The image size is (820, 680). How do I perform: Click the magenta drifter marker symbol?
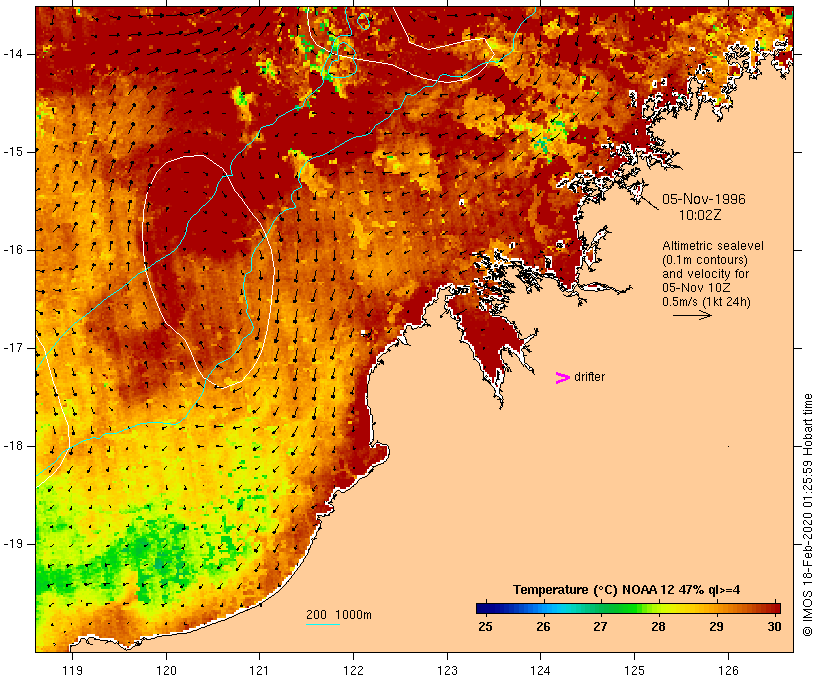coord(562,378)
